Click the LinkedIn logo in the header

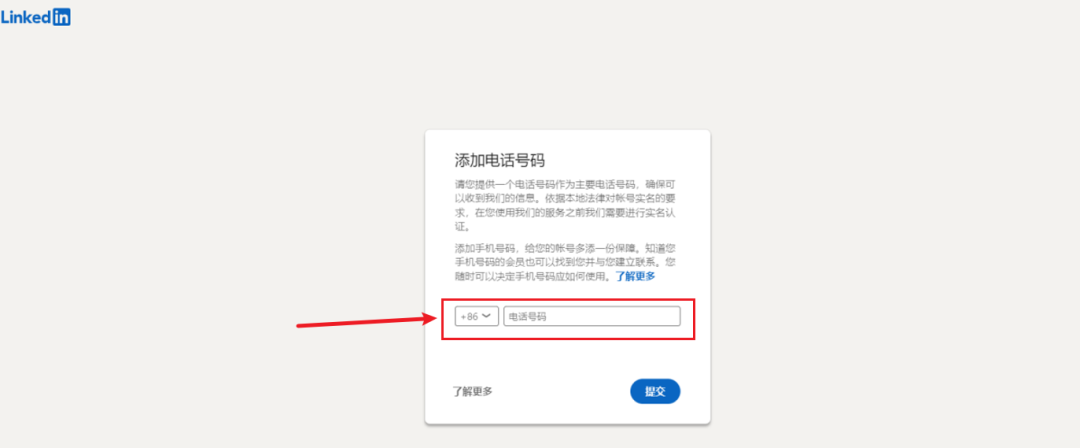pos(36,18)
